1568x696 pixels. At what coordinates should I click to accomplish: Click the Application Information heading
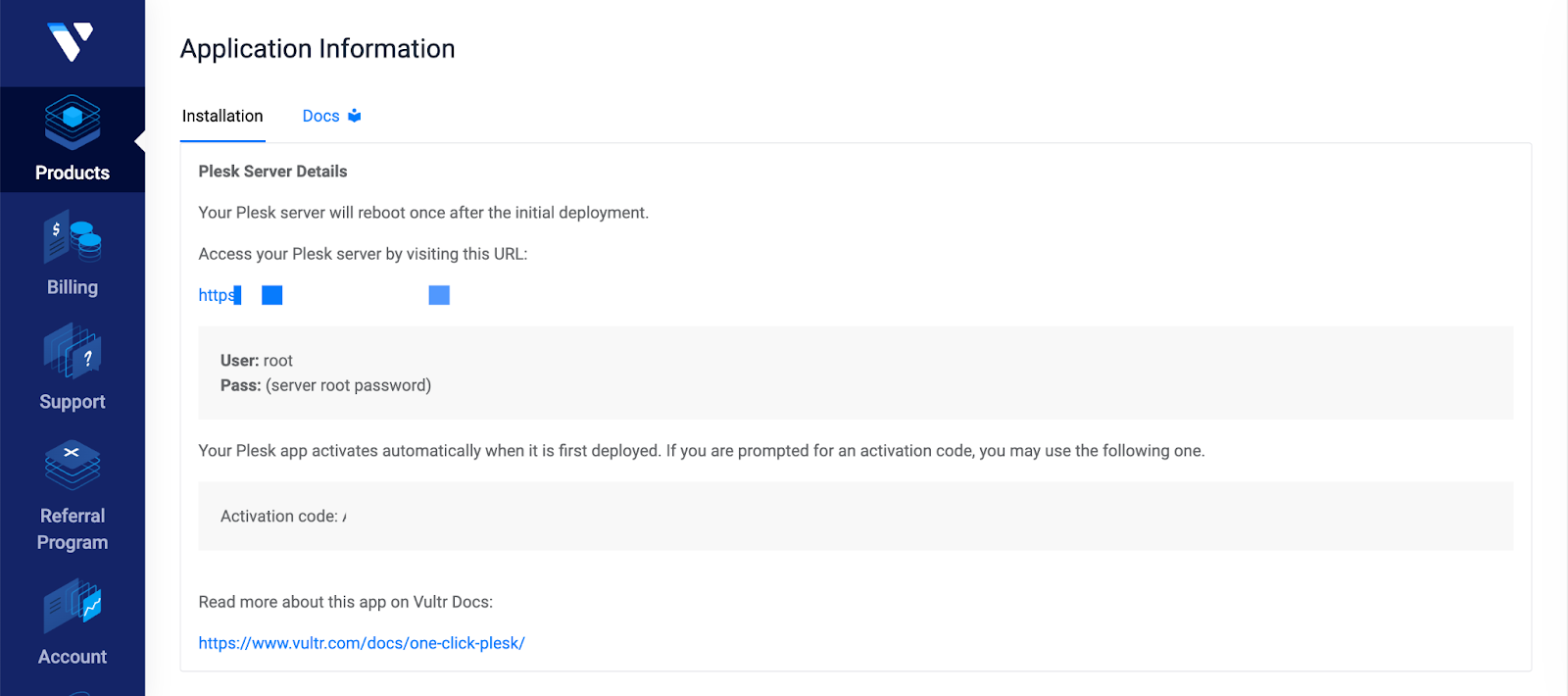point(318,49)
